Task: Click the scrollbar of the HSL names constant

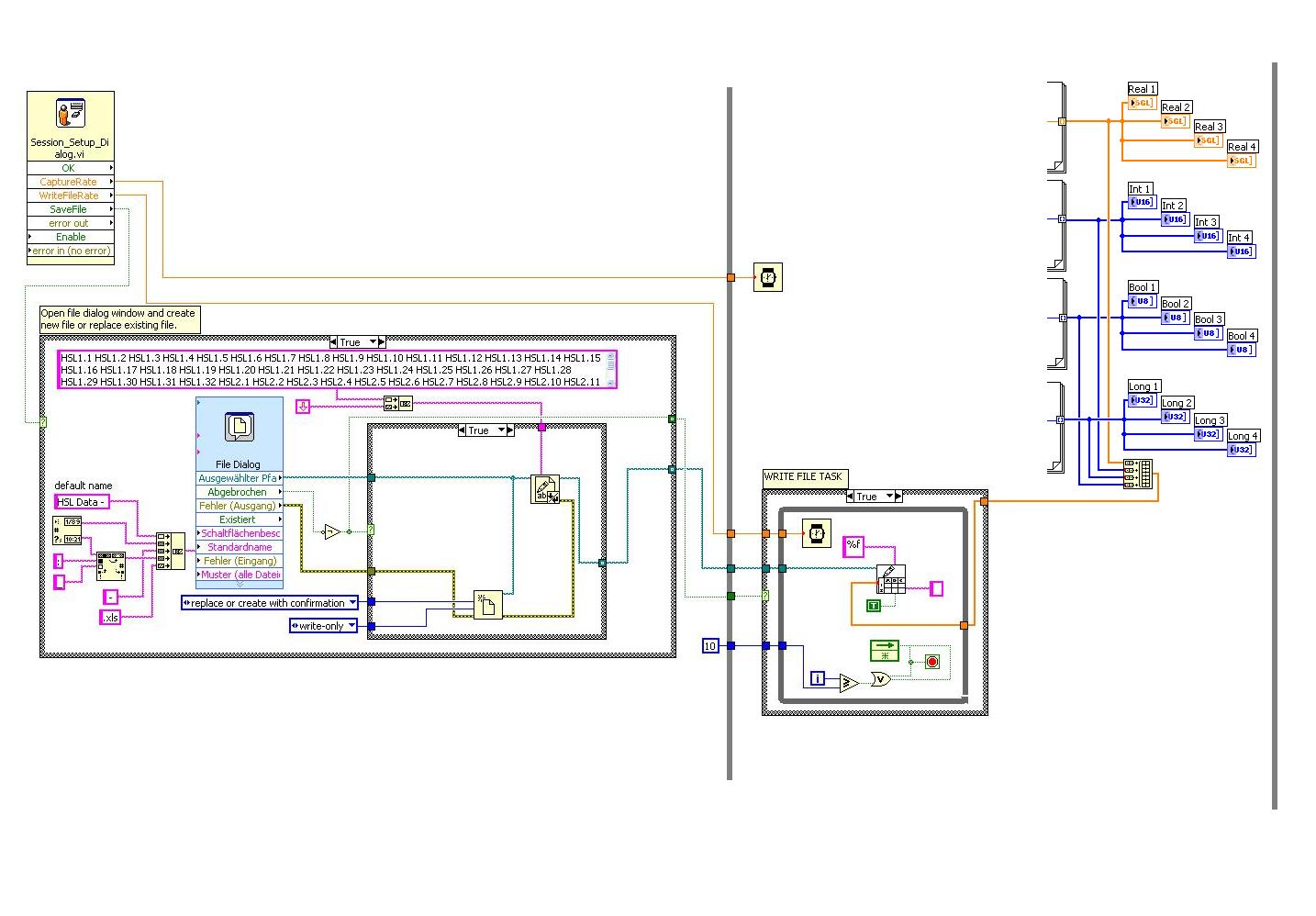Action: coord(610,369)
